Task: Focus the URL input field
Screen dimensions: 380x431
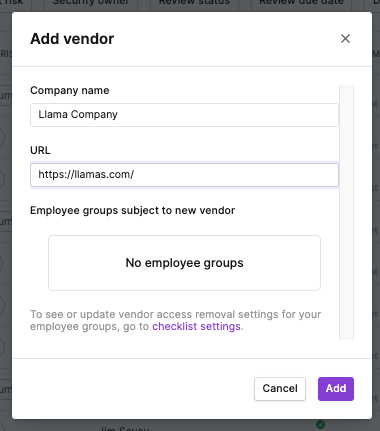Action: click(x=184, y=175)
